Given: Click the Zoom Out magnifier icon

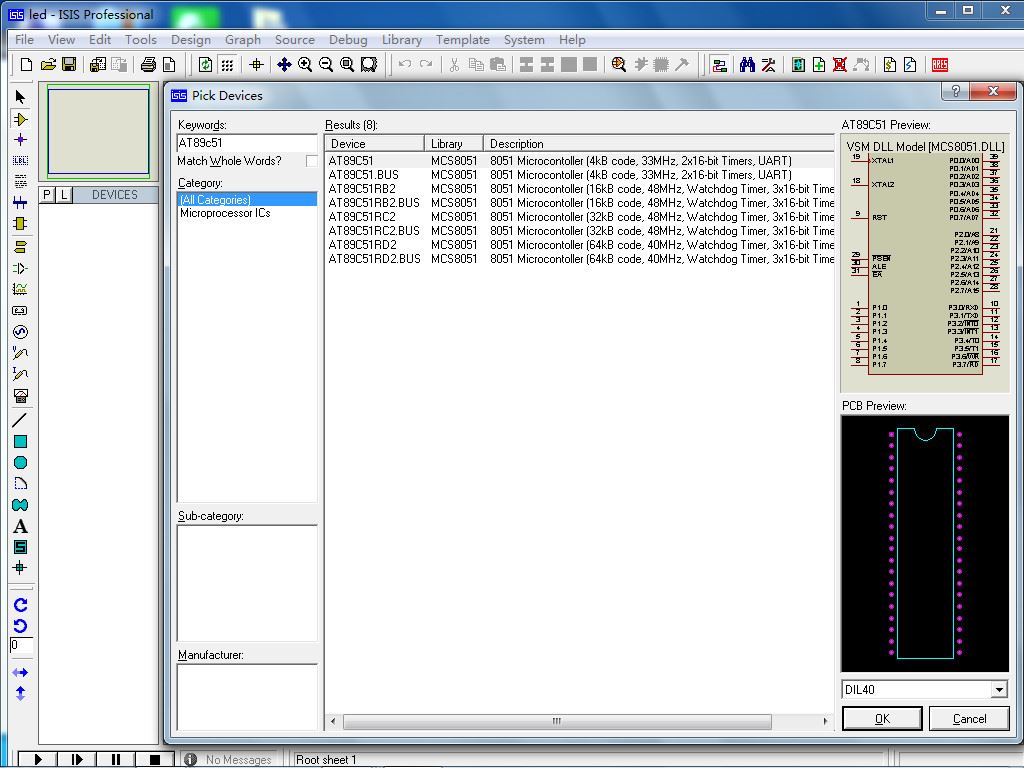Looking at the screenshot, I should pyautogui.click(x=326, y=65).
